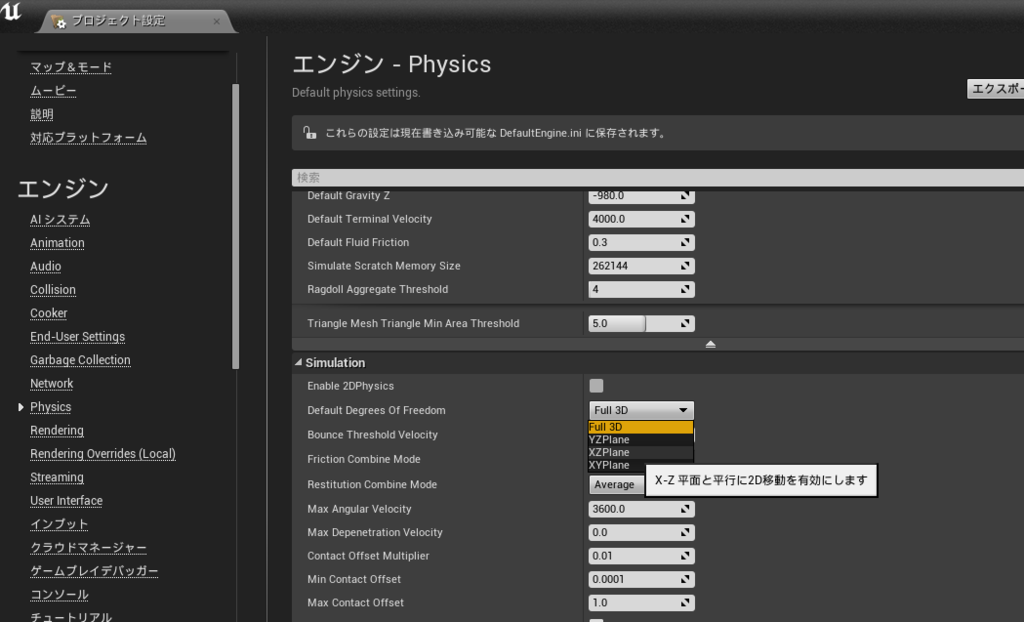The width and height of the screenshot is (1024, 622).
Task: Click the Unreal Engine logo icon
Action: point(10,11)
